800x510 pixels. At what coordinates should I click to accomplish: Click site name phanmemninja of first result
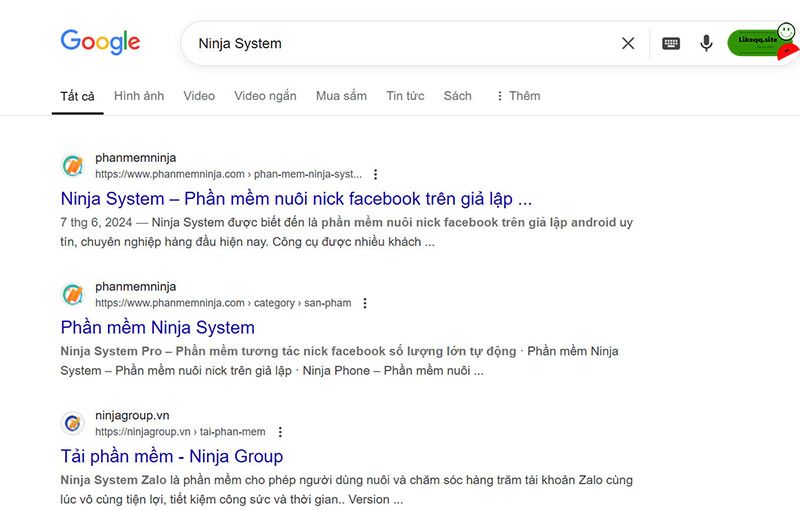tap(136, 158)
